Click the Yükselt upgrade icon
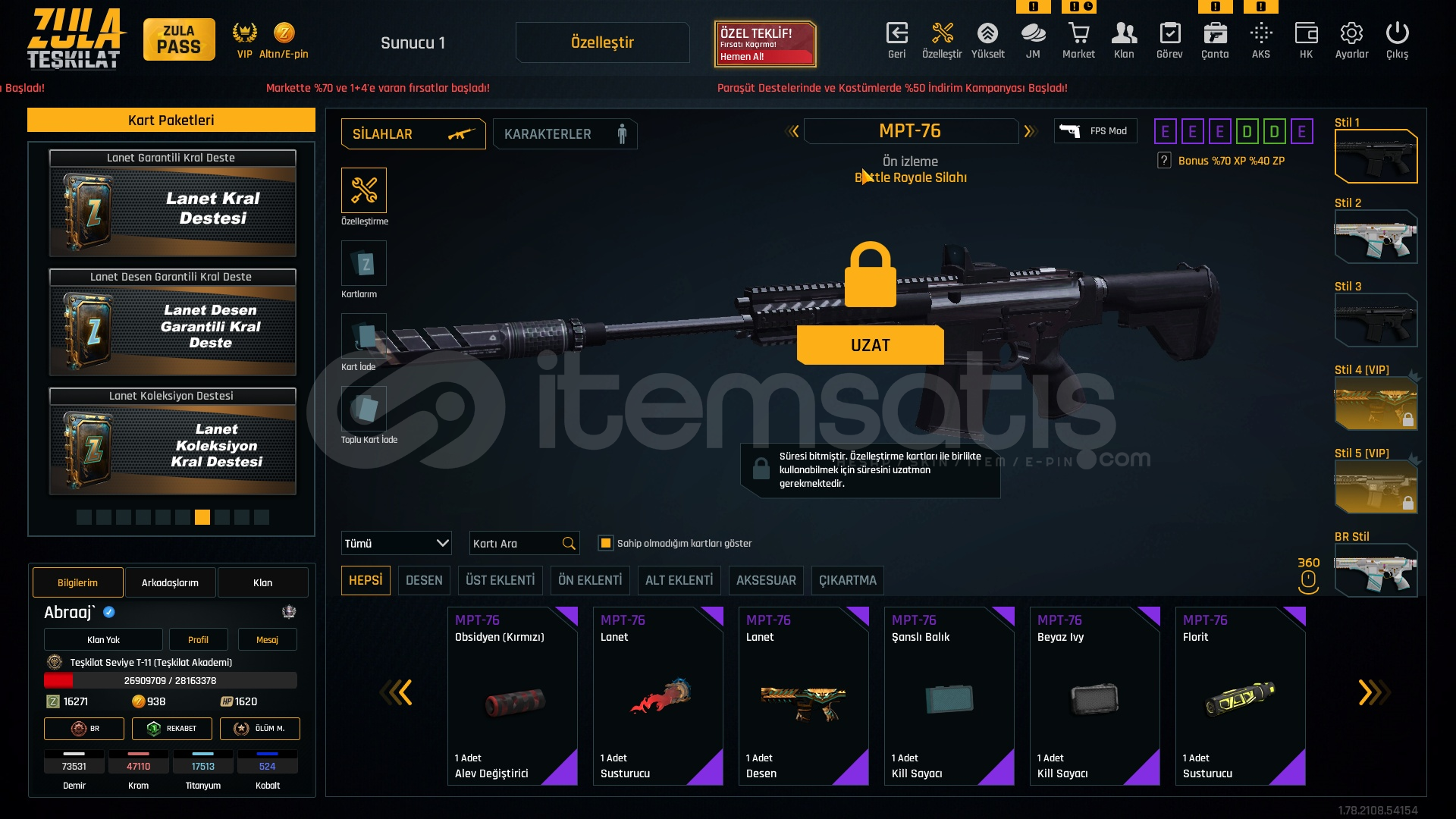 [987, 40]
